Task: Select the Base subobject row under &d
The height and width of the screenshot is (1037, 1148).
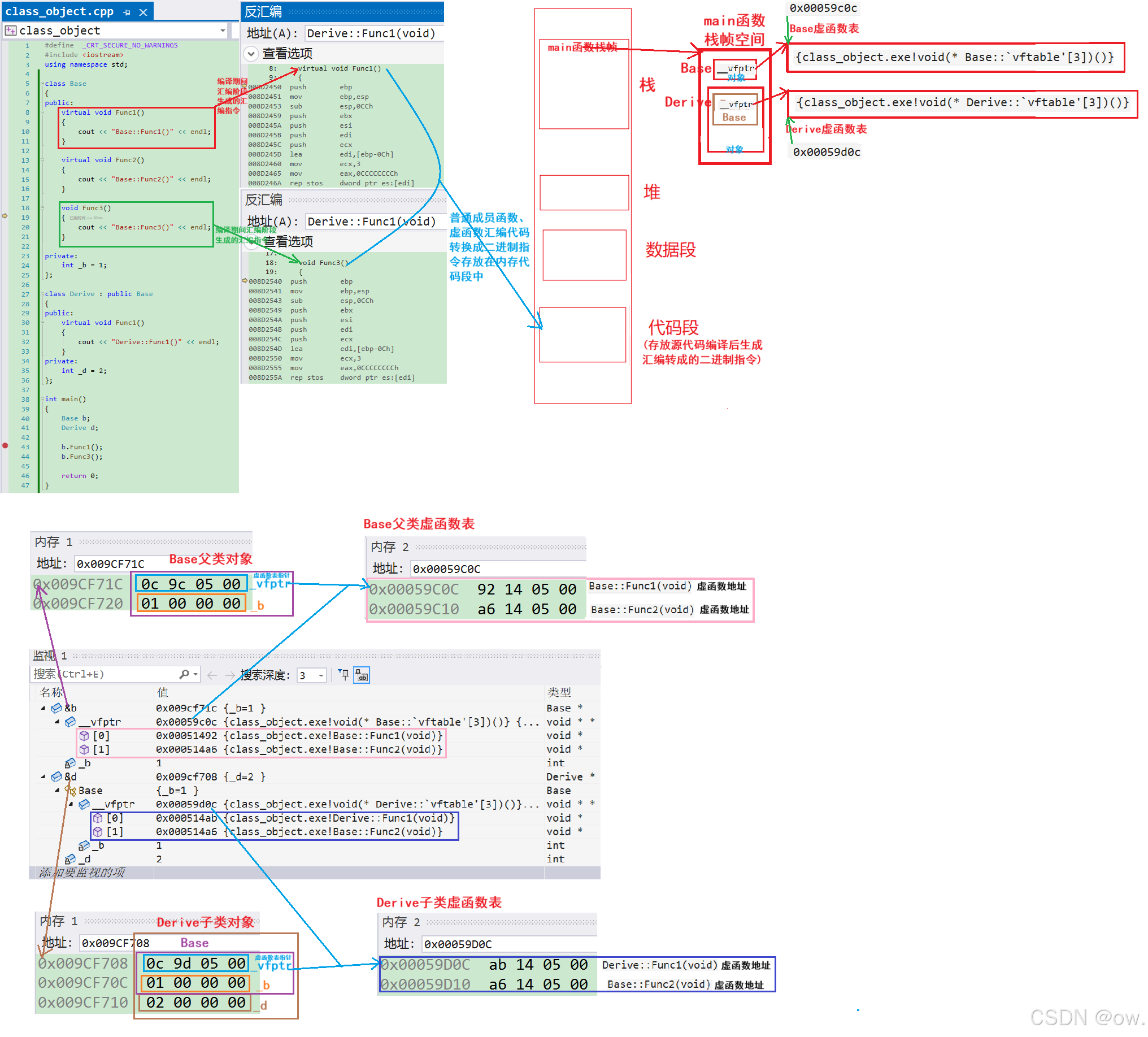Action: pos(91,791)
